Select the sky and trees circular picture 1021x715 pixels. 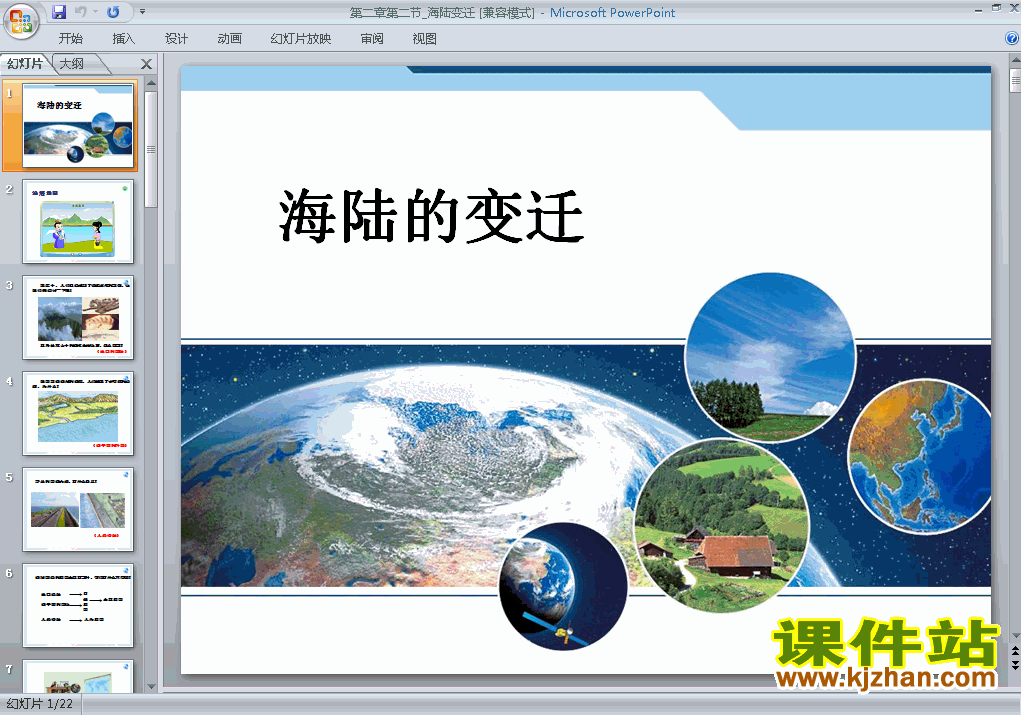point(770,358)
